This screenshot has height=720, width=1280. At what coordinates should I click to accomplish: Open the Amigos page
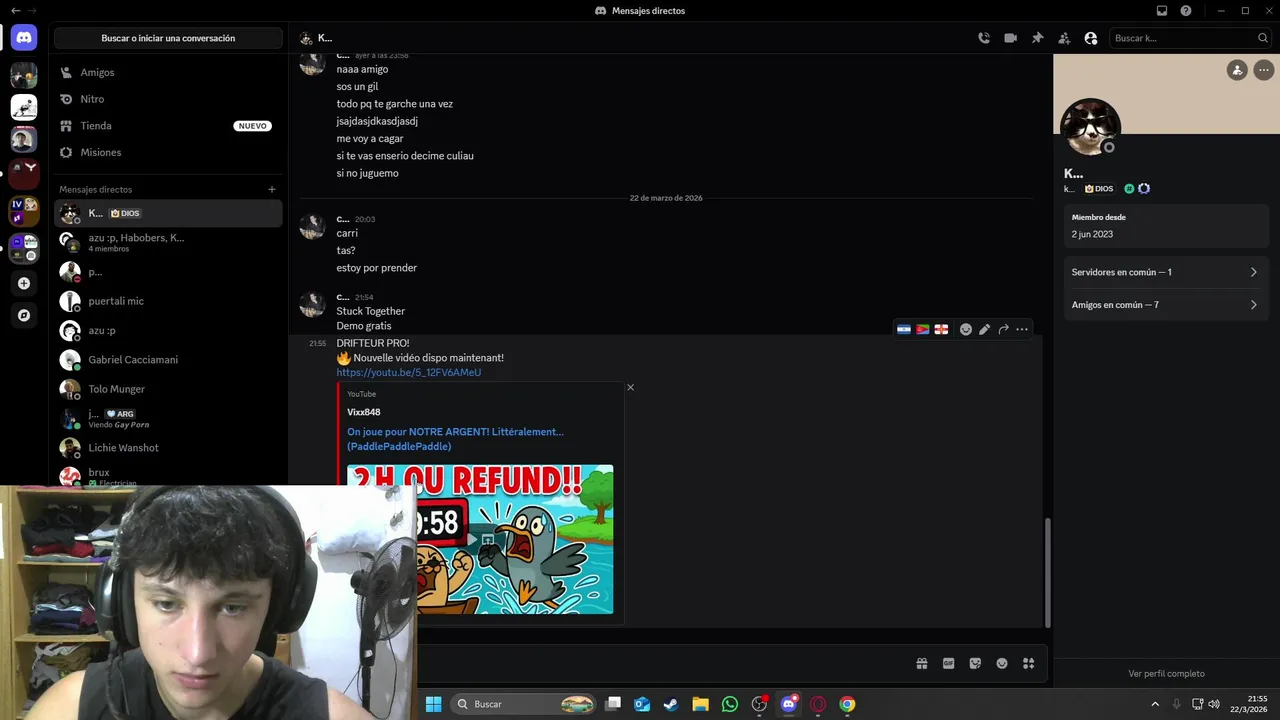168,72
